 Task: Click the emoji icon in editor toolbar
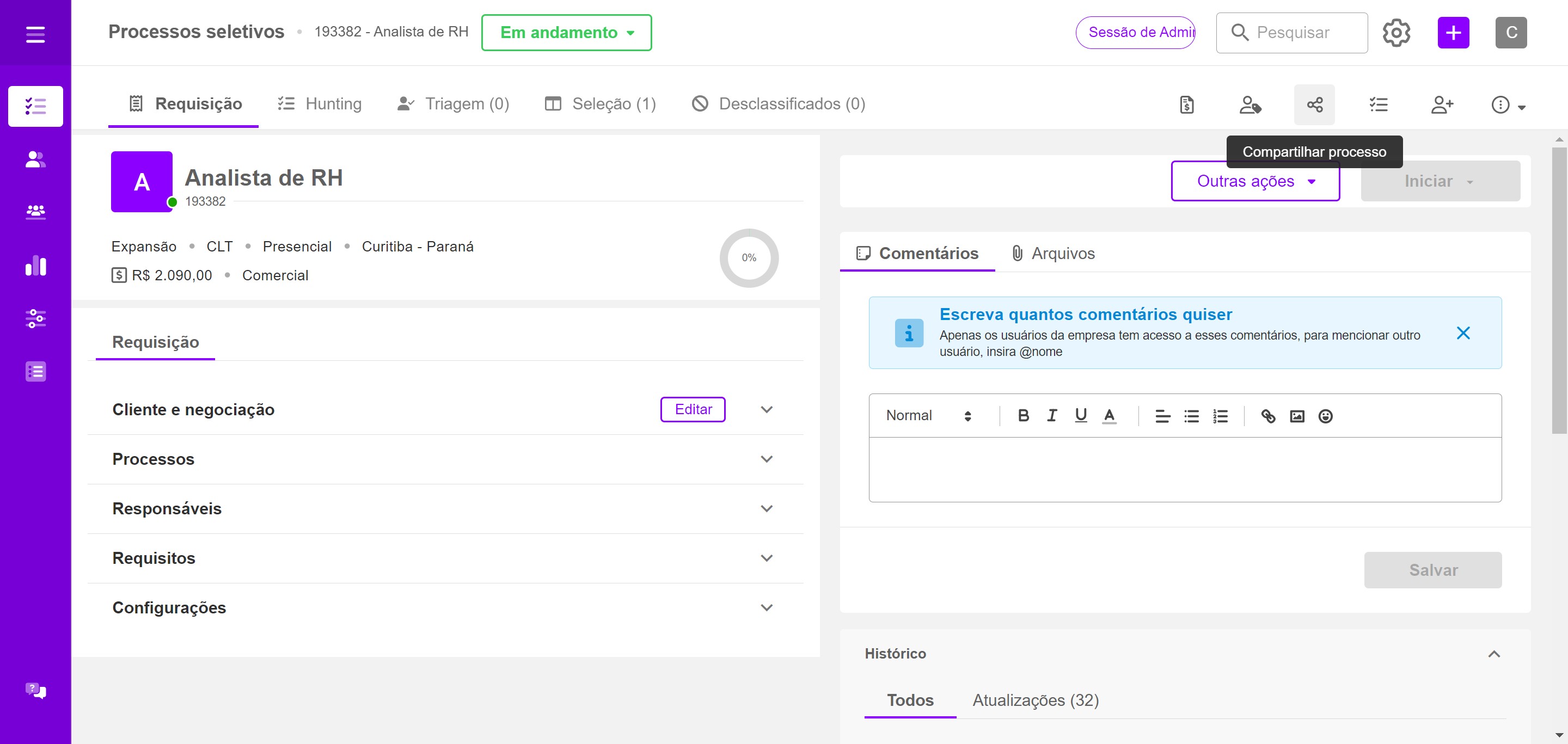coord(1325,416)
